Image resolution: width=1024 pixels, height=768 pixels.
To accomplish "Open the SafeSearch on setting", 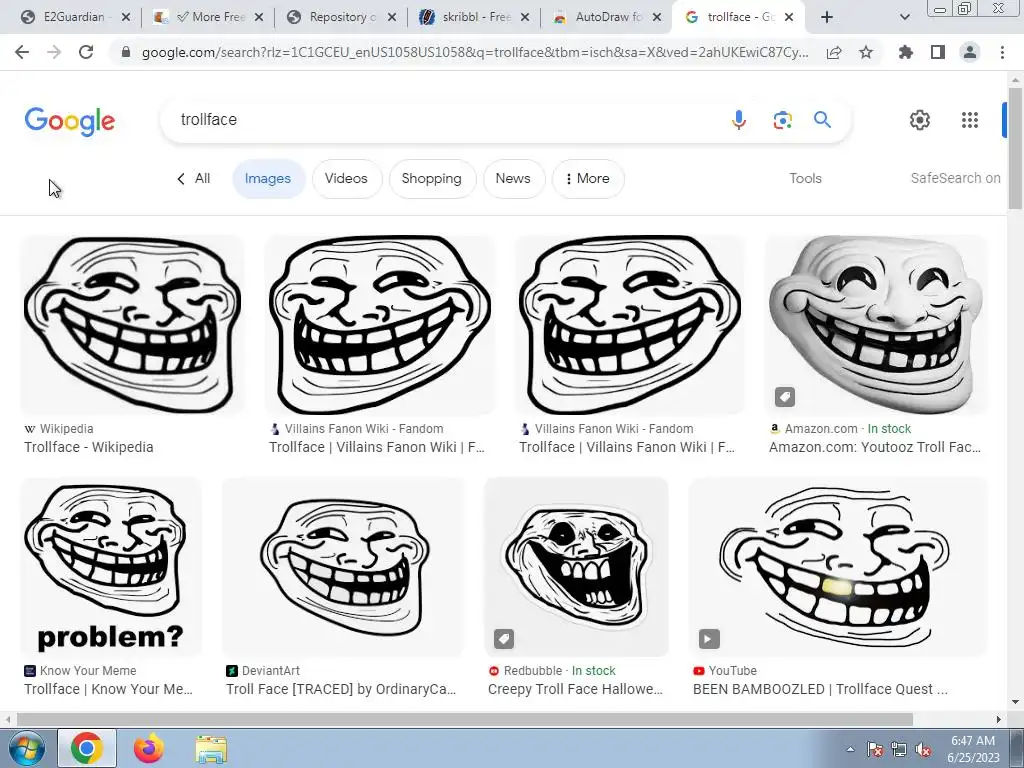I will [x=955, y=178].
